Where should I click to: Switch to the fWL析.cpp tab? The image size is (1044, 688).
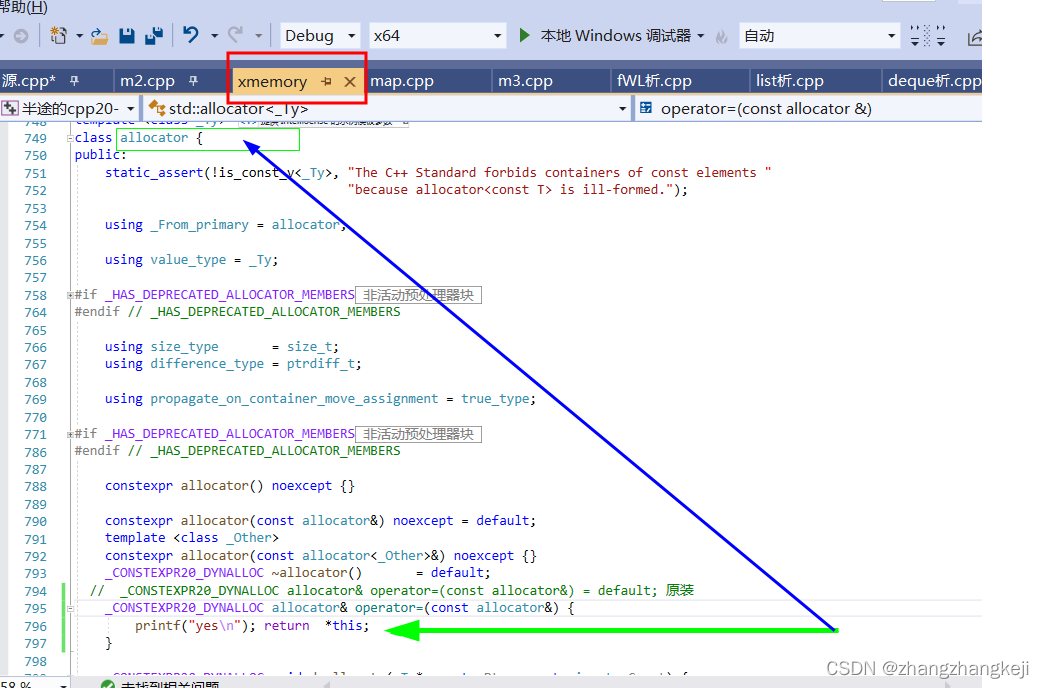click(654, 81)
